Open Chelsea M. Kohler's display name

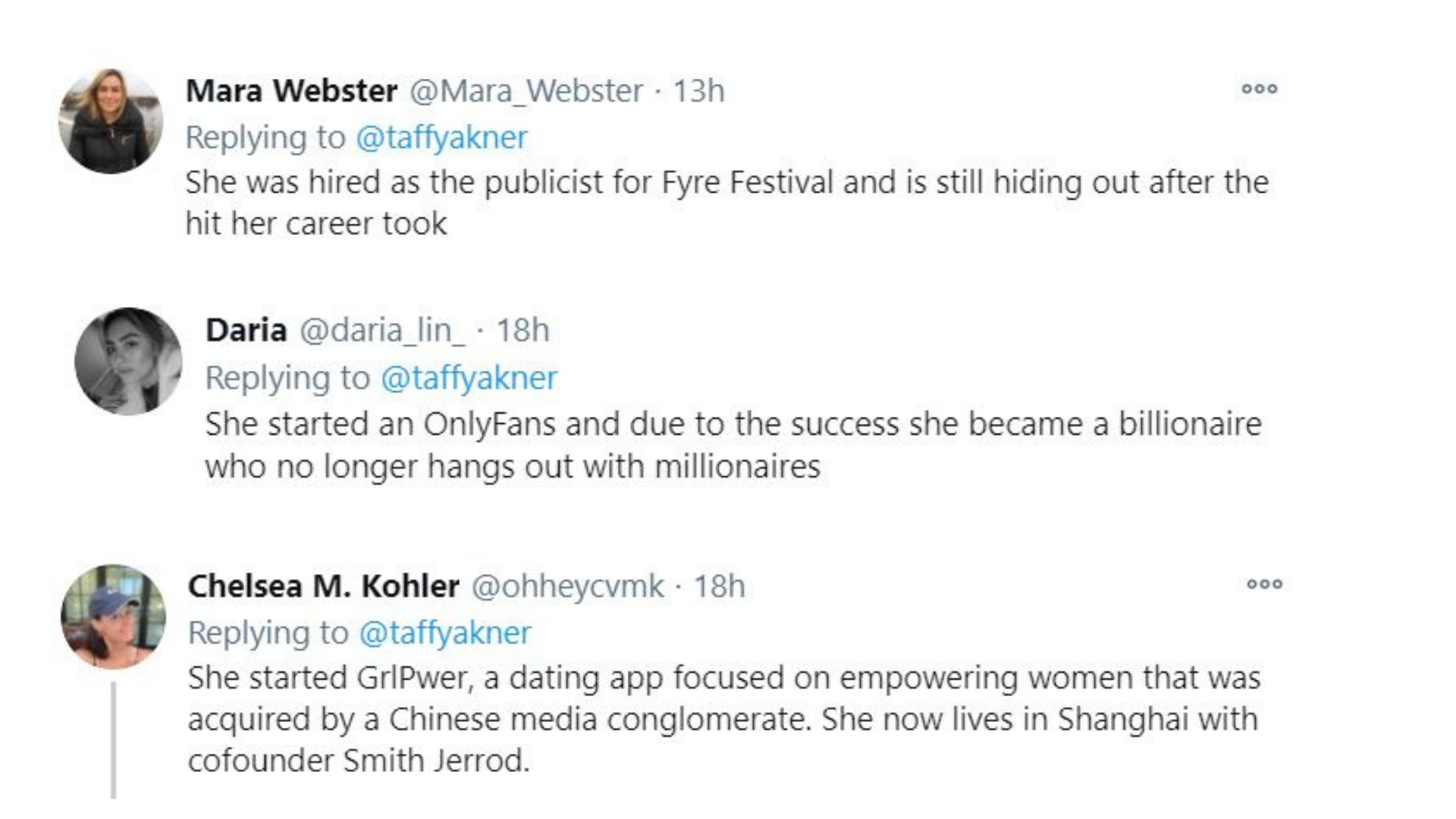(x=323, y=586)
